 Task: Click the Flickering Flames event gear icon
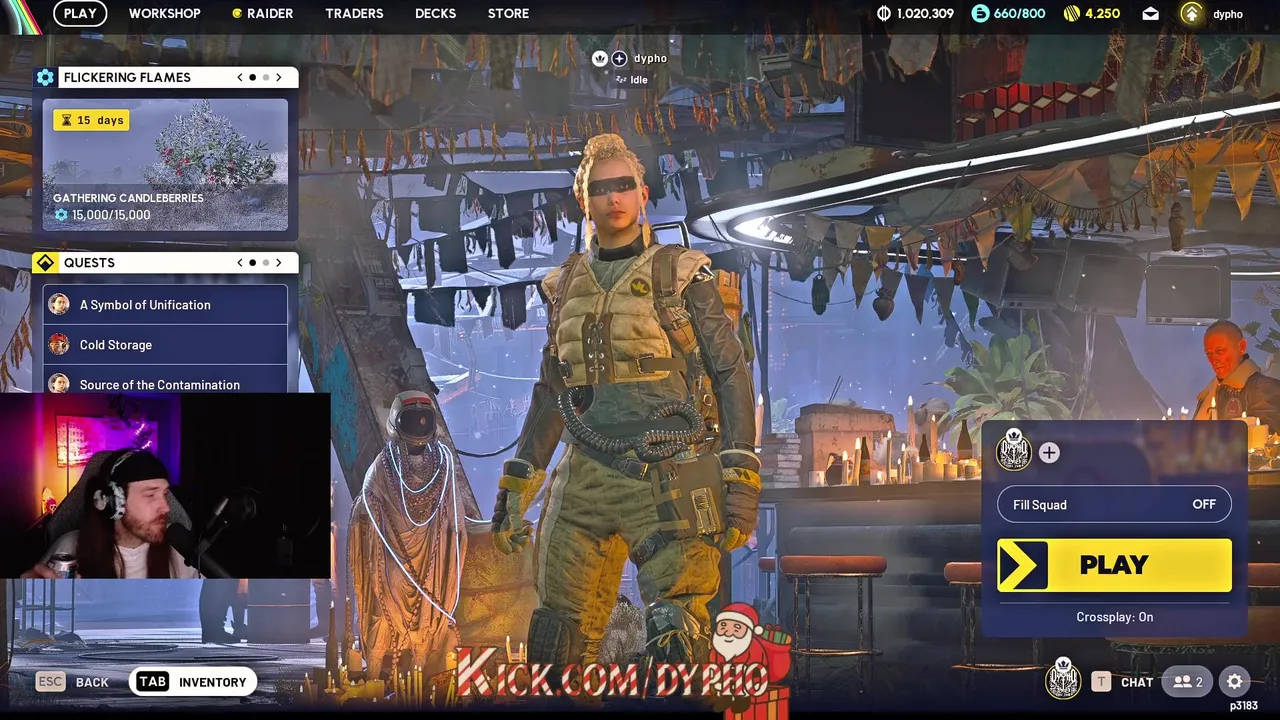coord(45,77)
